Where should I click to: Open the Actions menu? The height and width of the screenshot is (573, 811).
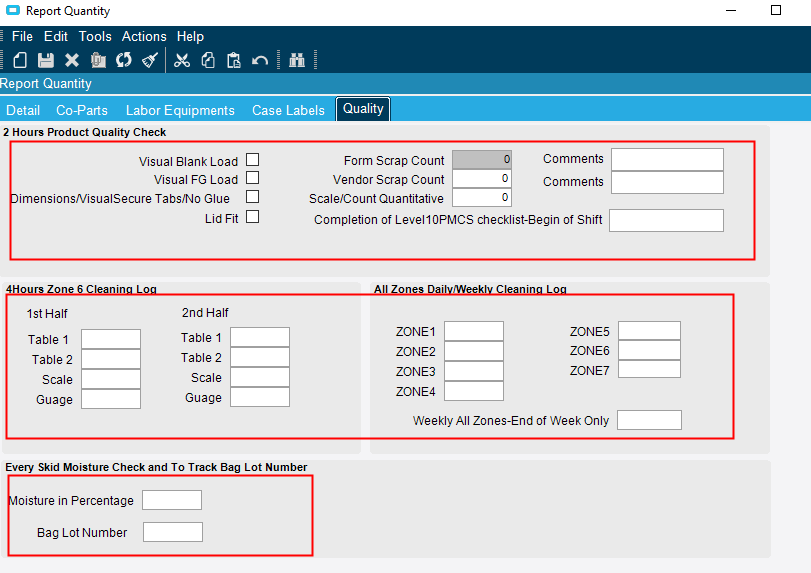coord(144,36)
